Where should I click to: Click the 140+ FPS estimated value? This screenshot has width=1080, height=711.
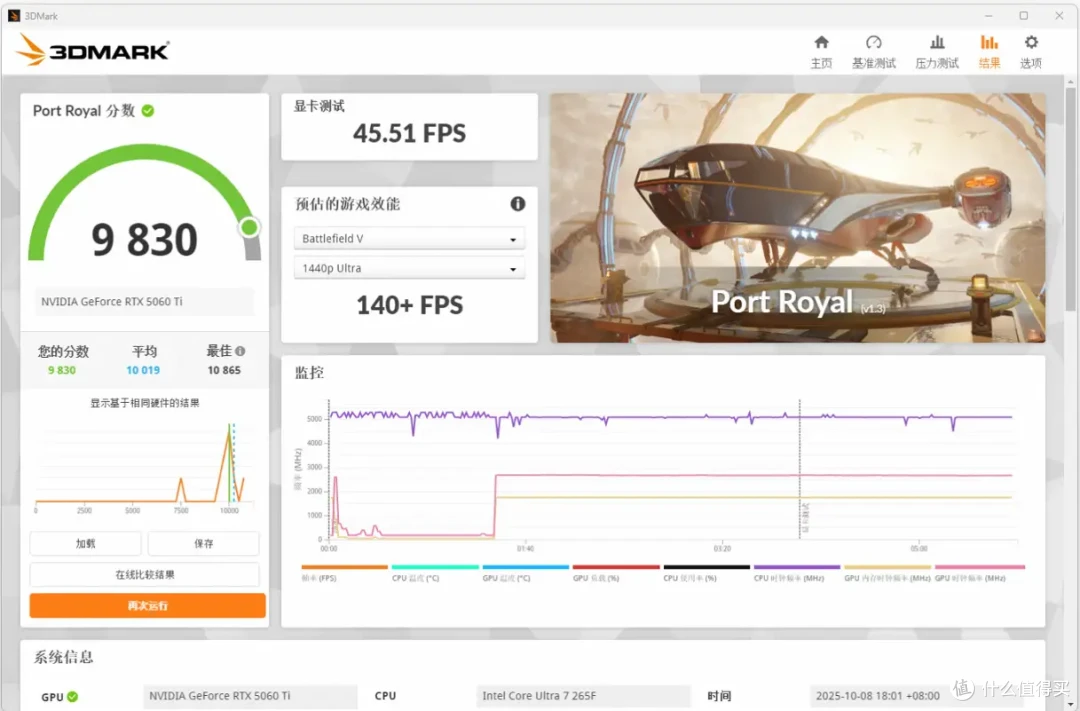pos(409,305)
